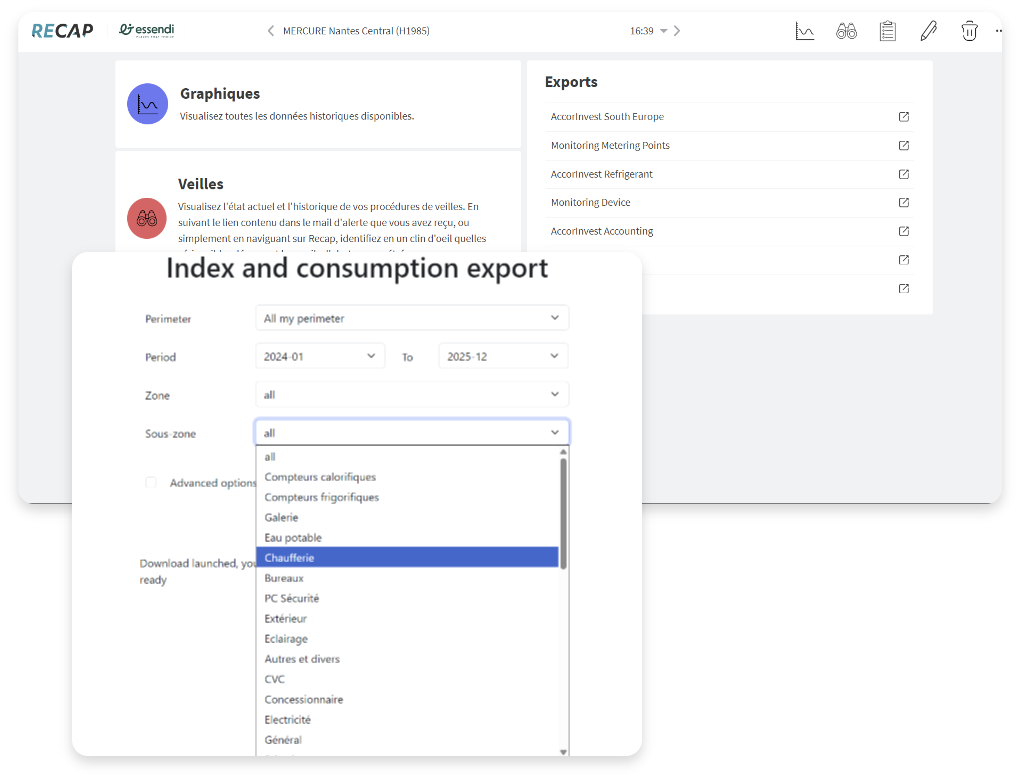Choose Compteurs calorifiques in the list
This screenshot has height=780, width=1020.
(x=320, y=477)
